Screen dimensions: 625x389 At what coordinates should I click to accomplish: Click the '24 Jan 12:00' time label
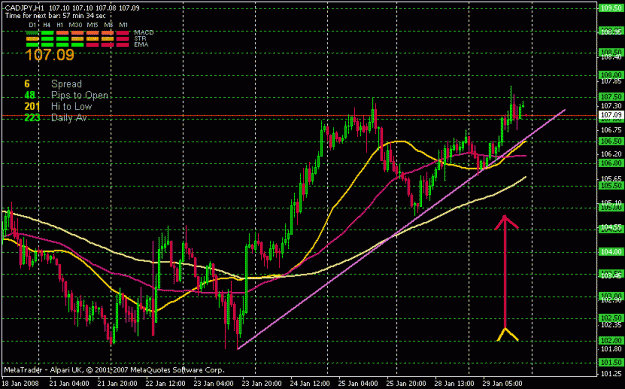[309, 383]
